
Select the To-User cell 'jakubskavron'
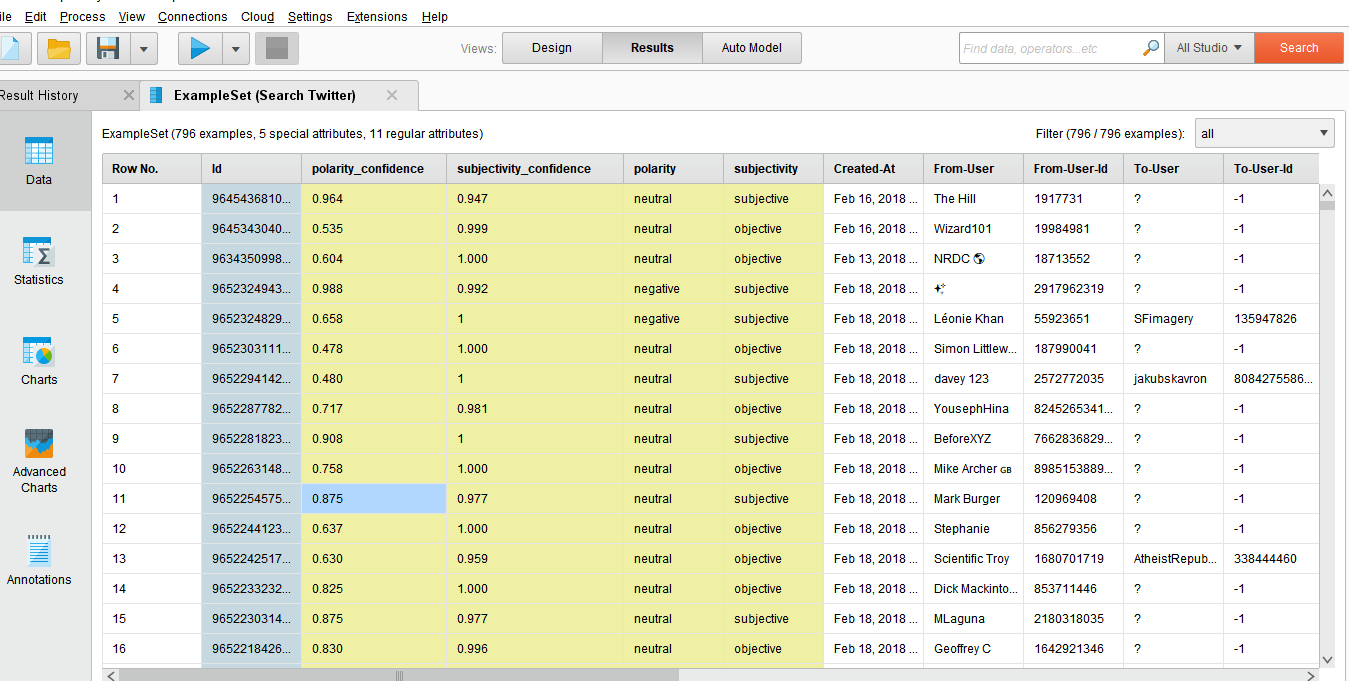[1174, 379]
